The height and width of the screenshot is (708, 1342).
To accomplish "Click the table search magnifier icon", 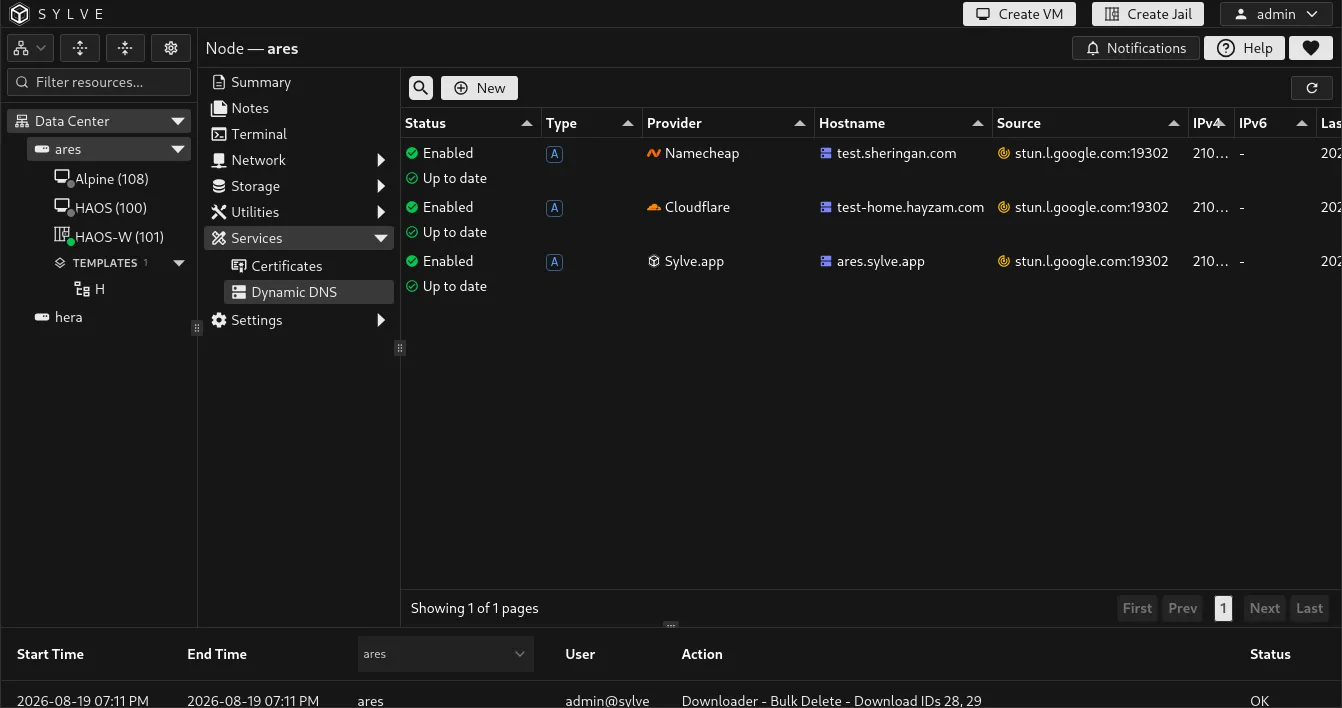I will coord(421,88).
